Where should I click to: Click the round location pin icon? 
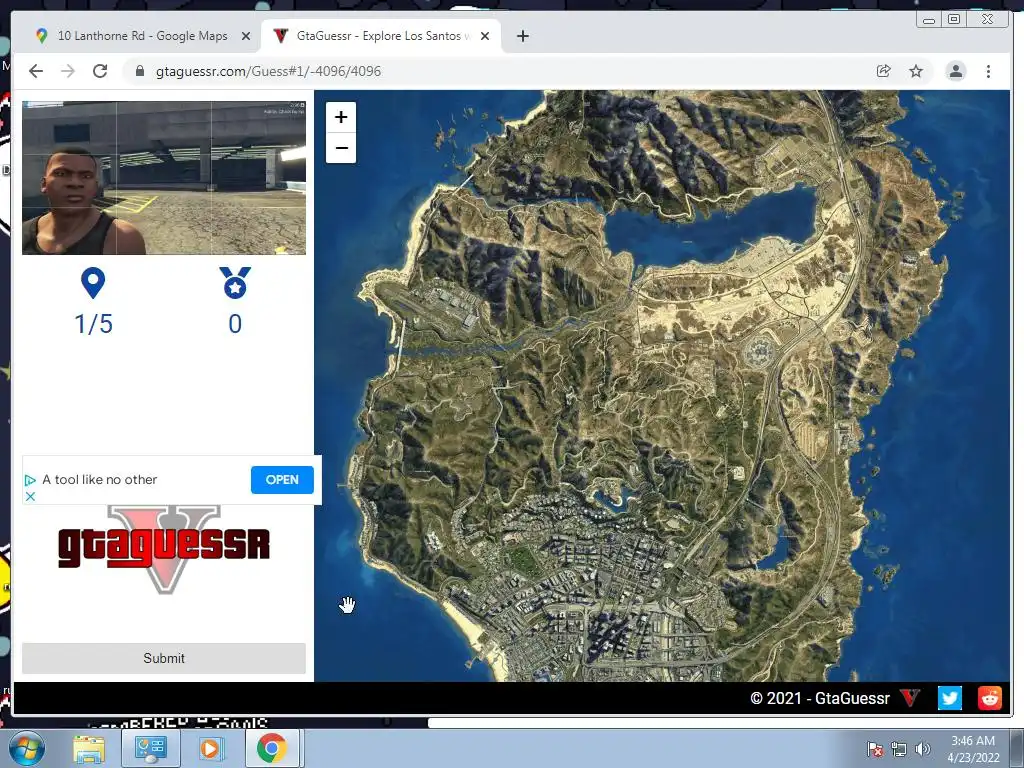click(x=93, y=283)
